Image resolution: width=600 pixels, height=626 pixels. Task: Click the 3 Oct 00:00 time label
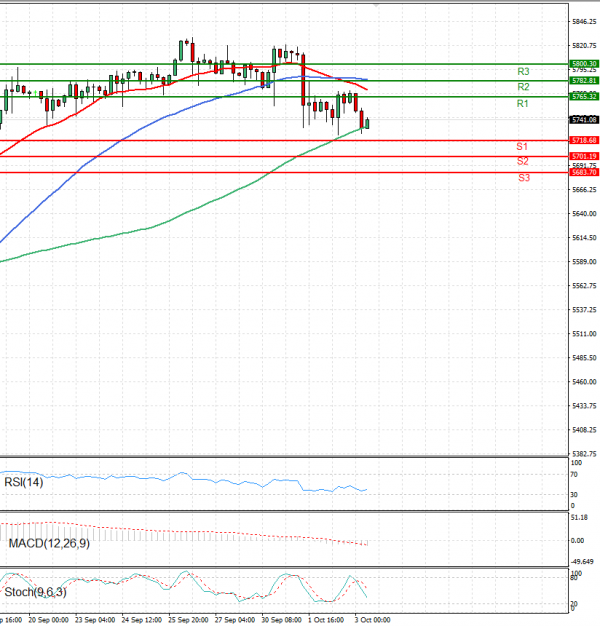[372, 620]
